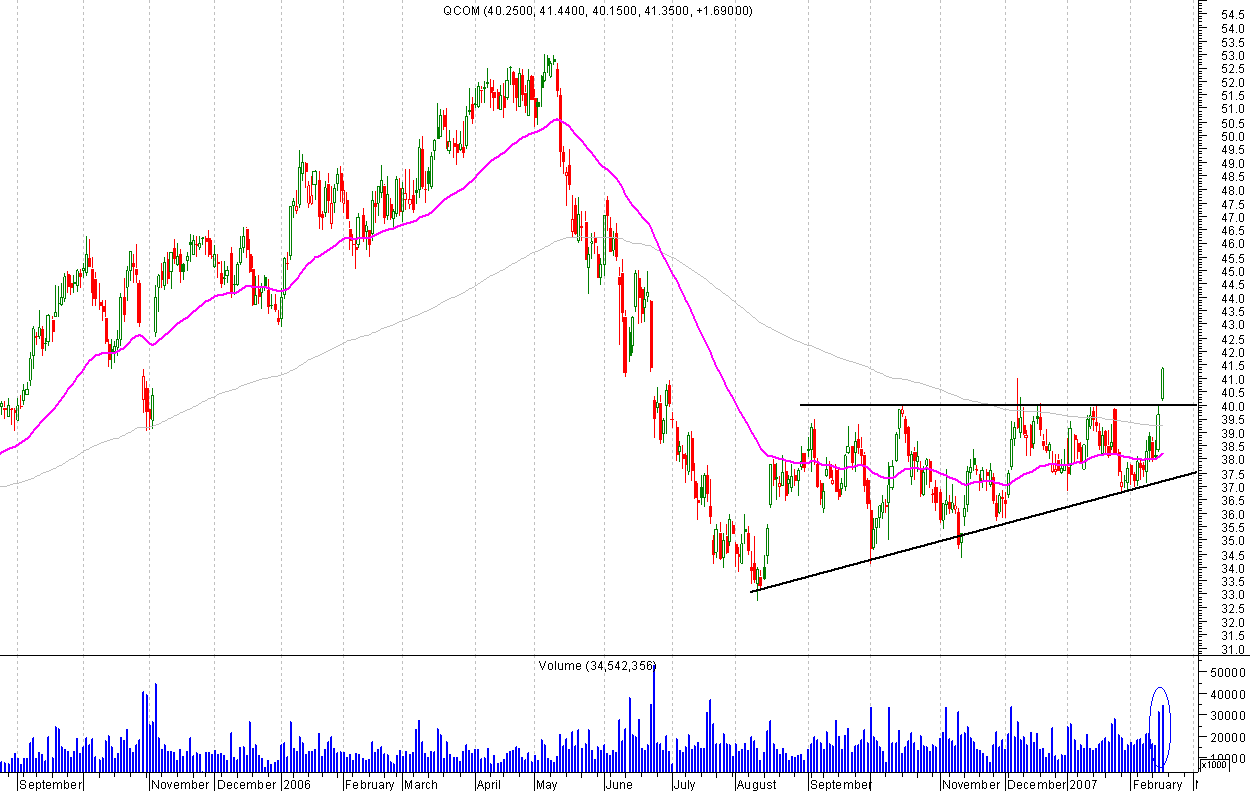Click the first September label on date axis
Viewport: 1250px width, 791px height.
click(50, 785)
